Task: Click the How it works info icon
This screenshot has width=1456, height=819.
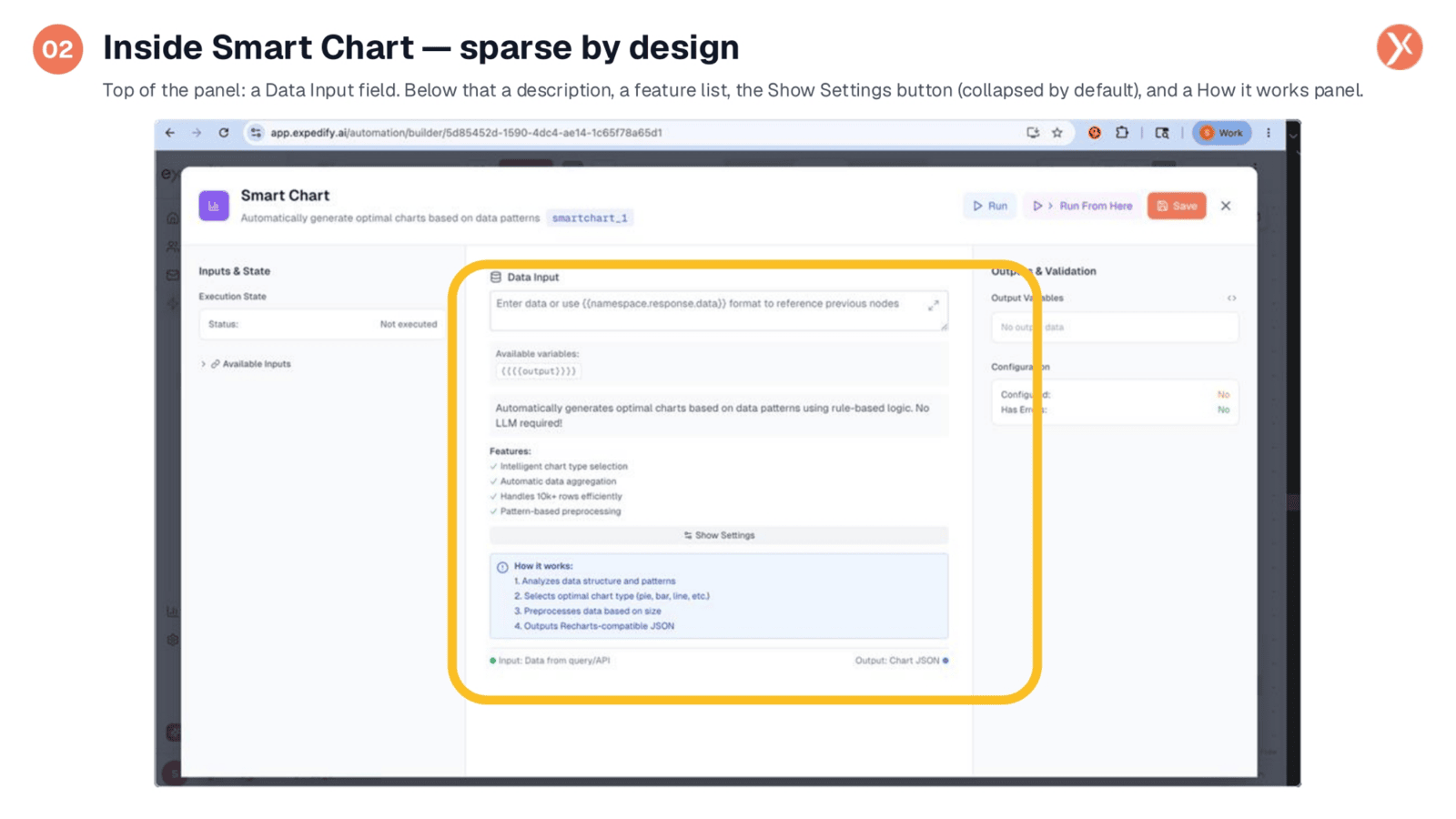Action: 502,567
